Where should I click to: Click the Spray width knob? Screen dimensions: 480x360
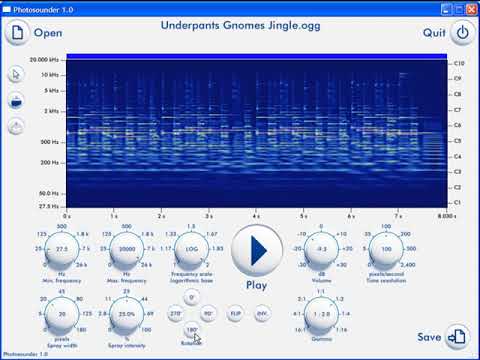pyautogui.click(x=62, y=314)
